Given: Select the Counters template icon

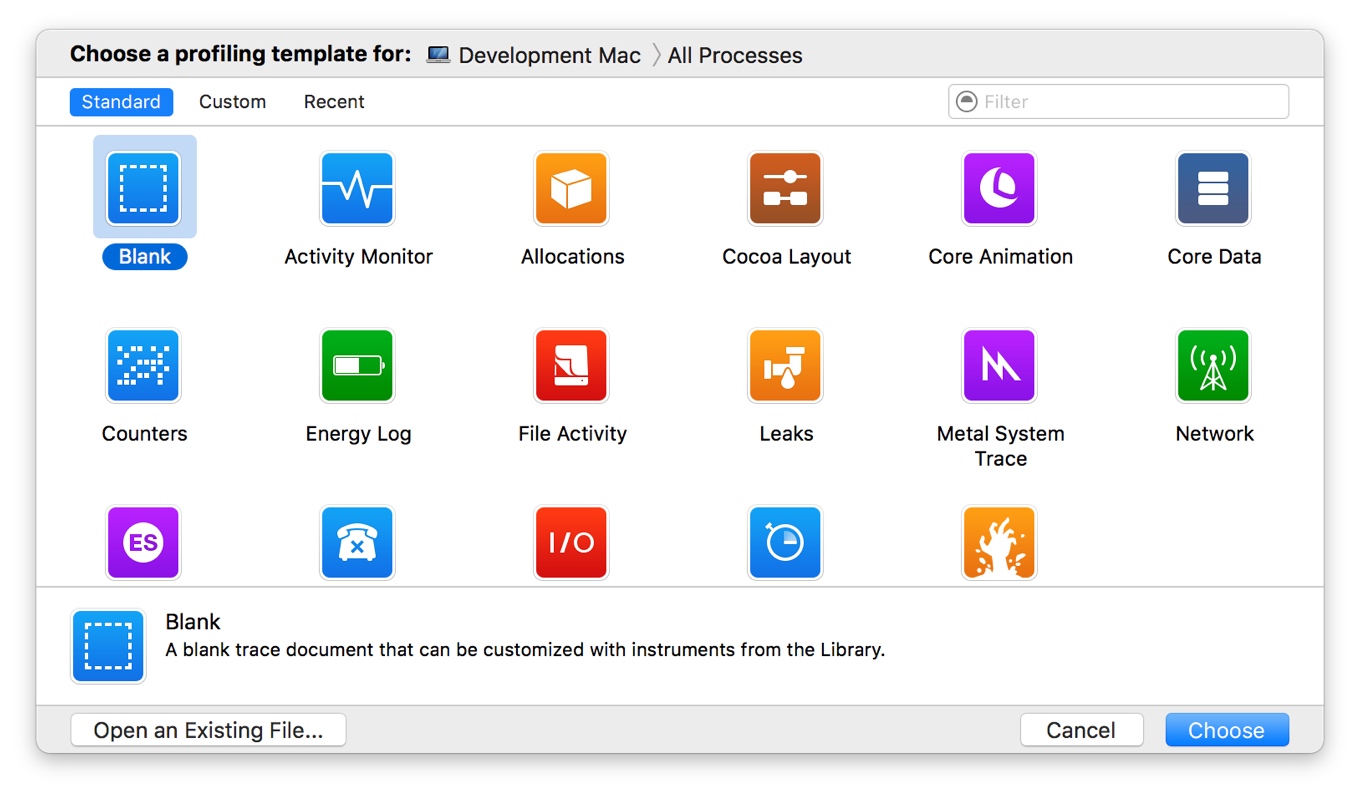Looking at the screenshot, I should coord(143,366).
